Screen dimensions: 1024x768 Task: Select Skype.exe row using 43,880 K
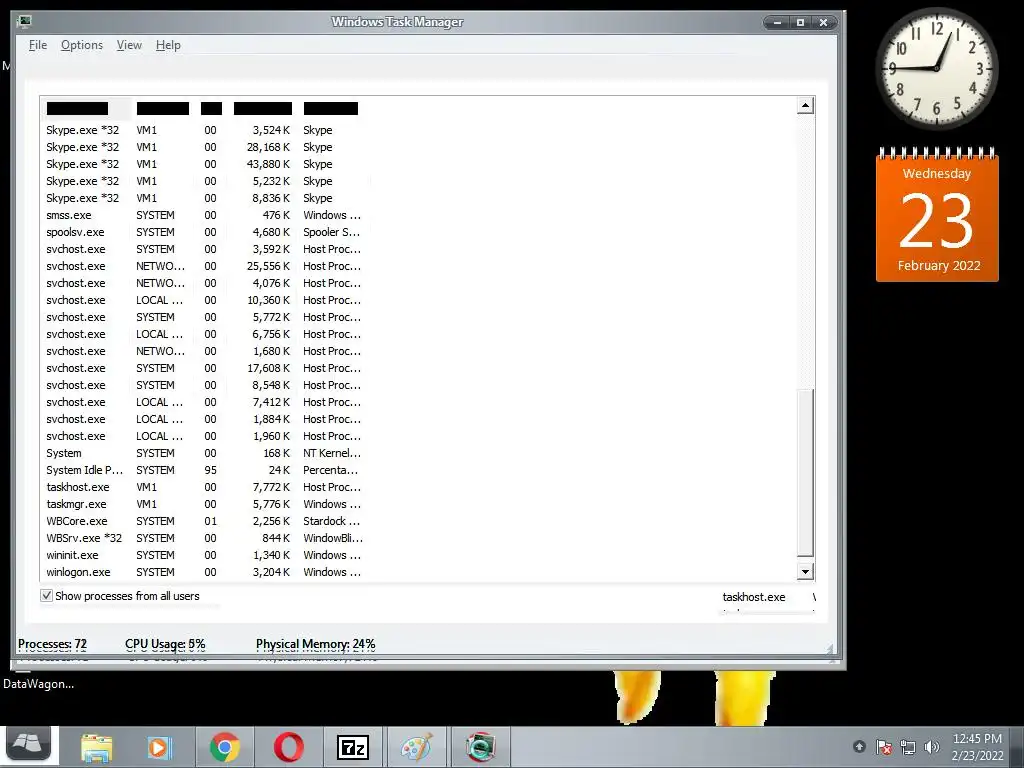pos(204,164)
